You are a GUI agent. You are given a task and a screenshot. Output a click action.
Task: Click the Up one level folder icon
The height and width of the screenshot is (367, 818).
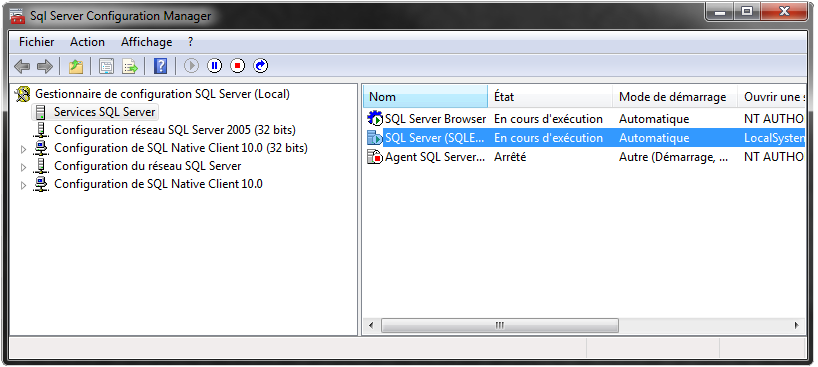(x=76, y=66)
